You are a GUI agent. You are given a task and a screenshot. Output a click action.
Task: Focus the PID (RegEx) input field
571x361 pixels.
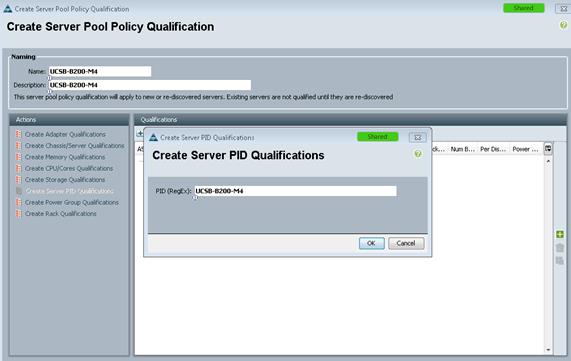(295, 191)
